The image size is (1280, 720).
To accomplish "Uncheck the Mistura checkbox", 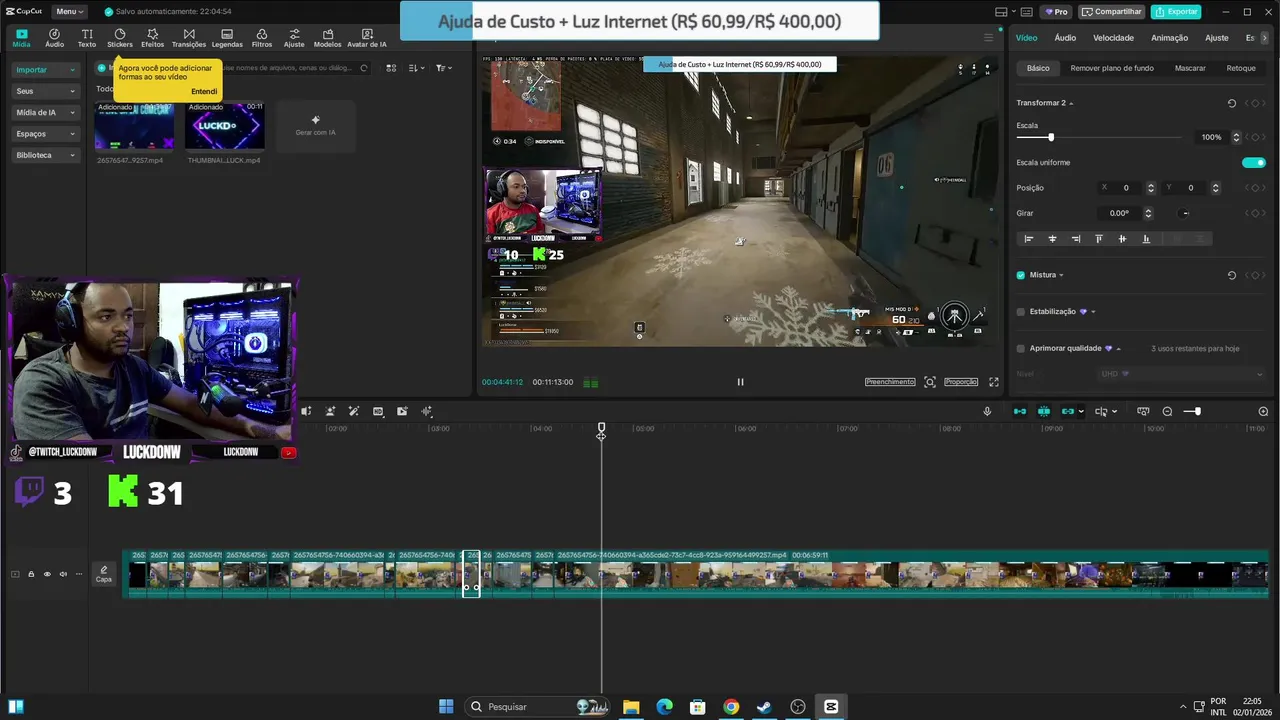I will pyautogui.click(x=1021, y=275).
